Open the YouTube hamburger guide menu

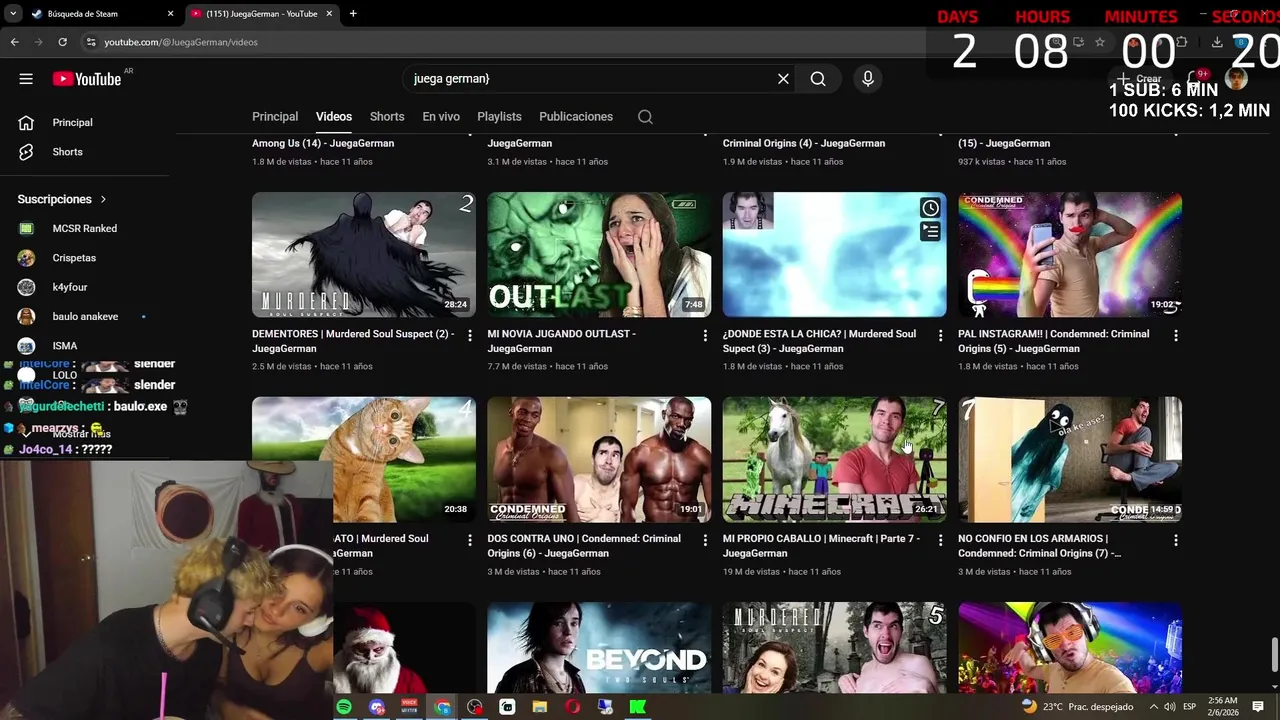point(26,79)
